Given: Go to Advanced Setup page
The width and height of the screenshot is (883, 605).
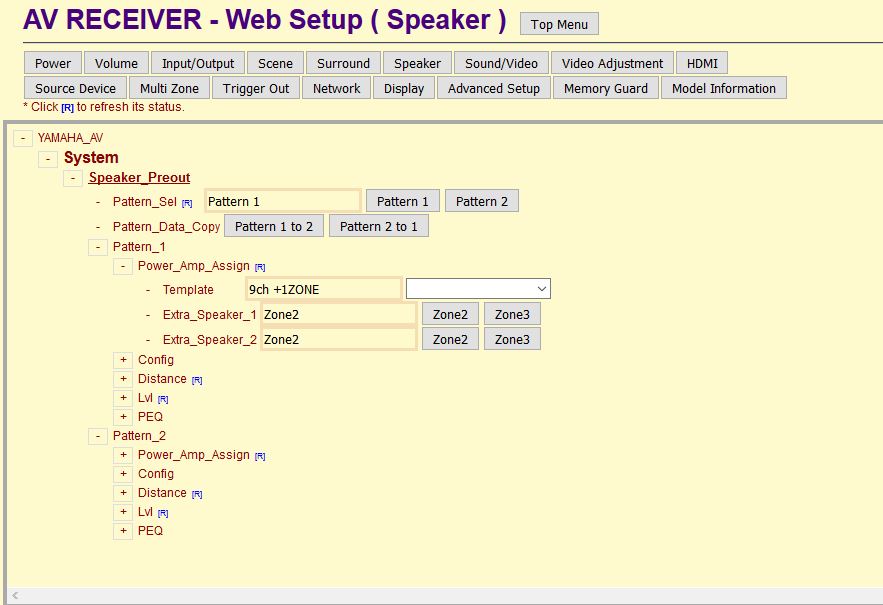Looking at the screenshot, I should click(494, 88).
